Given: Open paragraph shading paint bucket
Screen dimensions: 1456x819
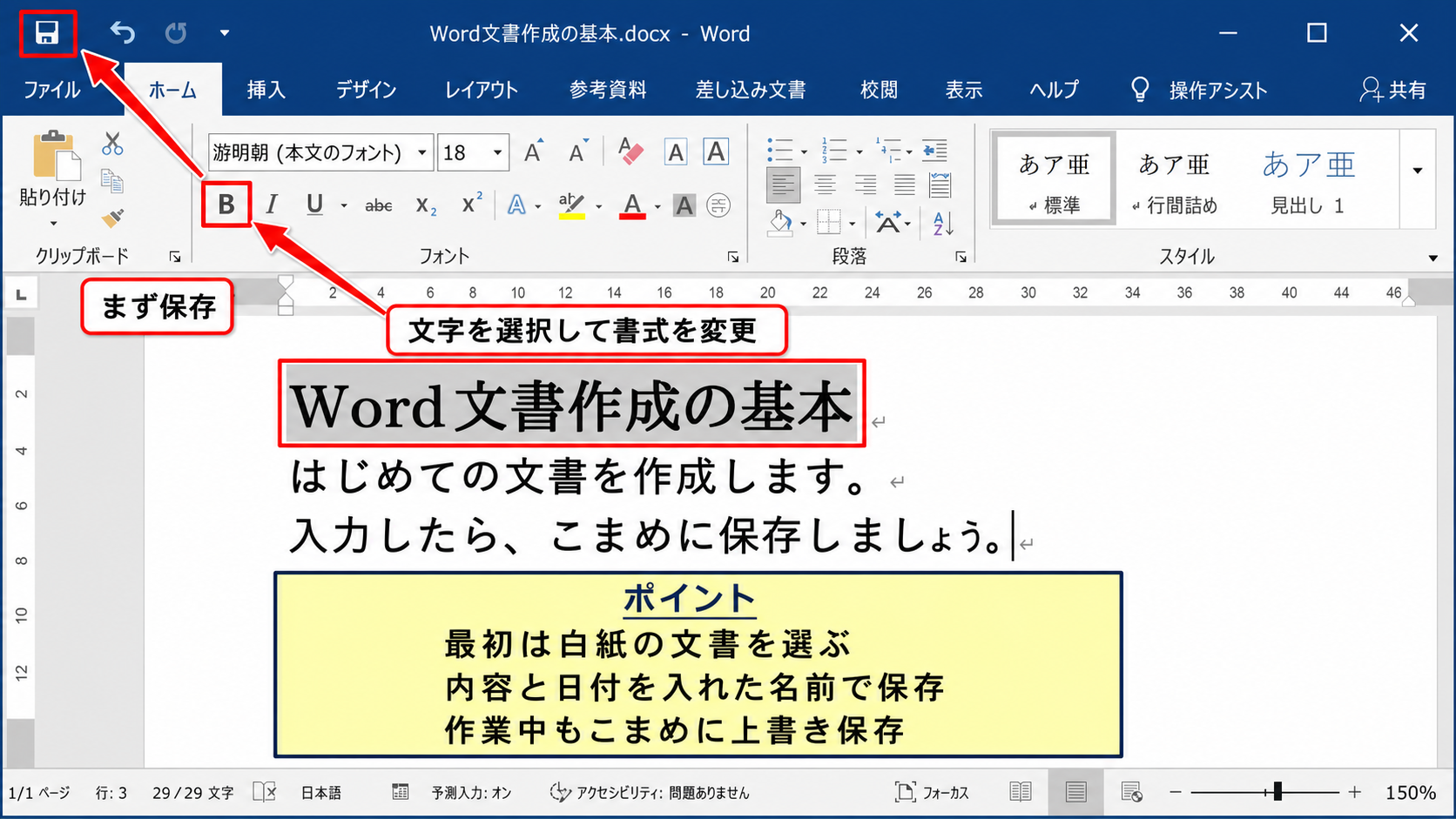Looking at the screenshot, I should point(781,223).
